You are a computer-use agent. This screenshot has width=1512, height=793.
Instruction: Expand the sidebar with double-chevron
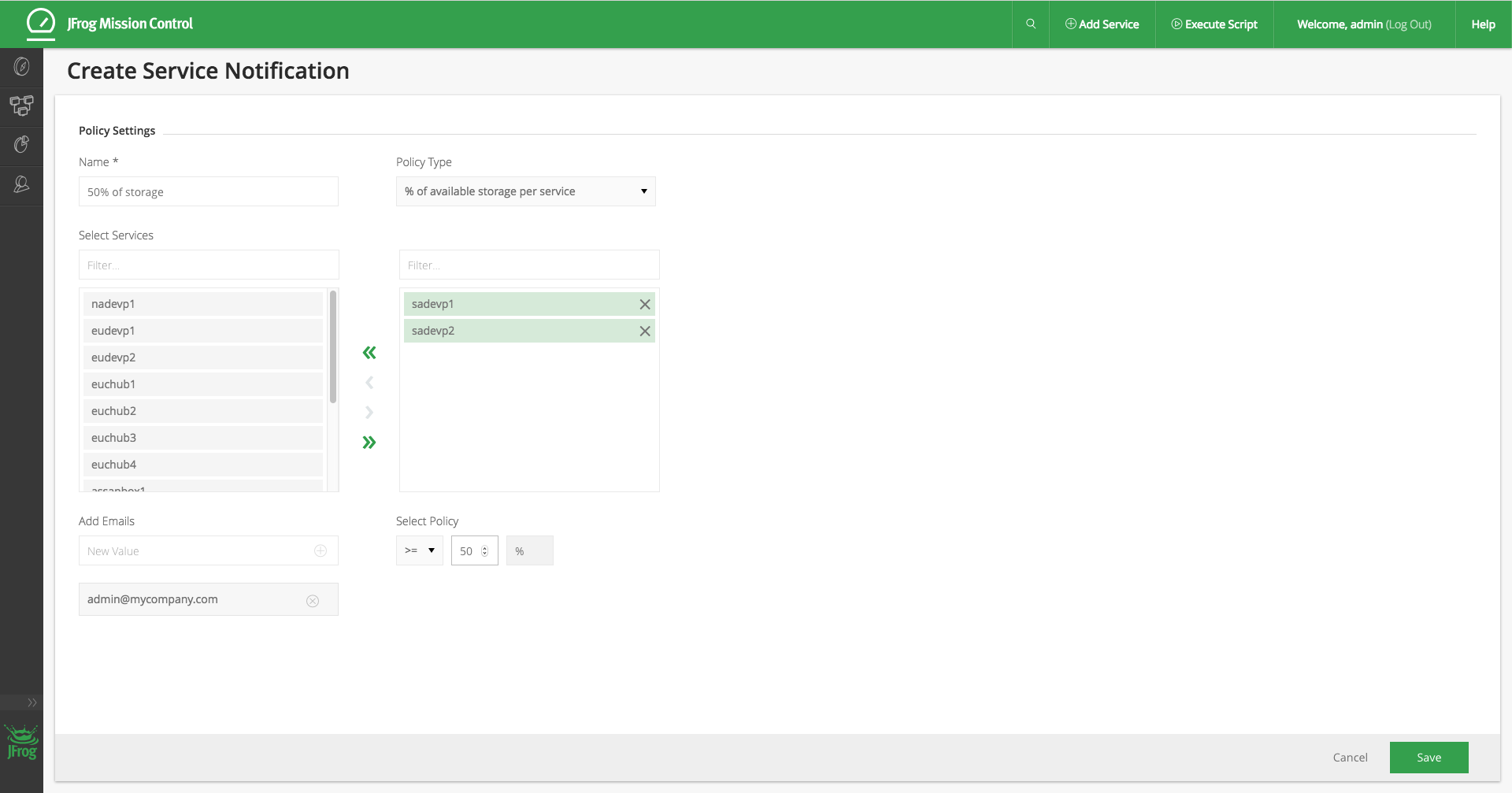click(x=31, y=702)
